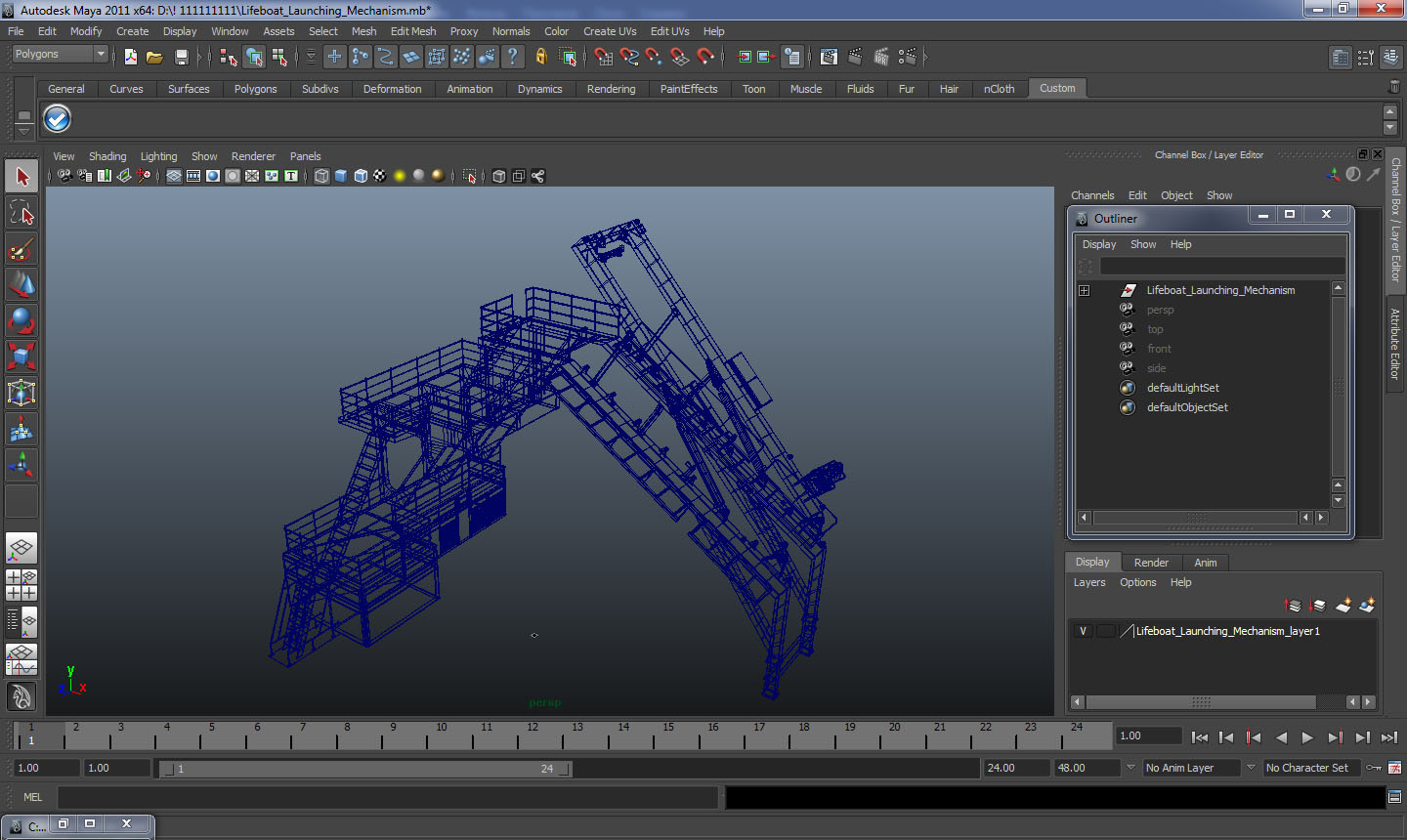The width and height of the screenshot is (1407, 840).
Task: Activate the Lasso select tool
Action: [21, 213]
